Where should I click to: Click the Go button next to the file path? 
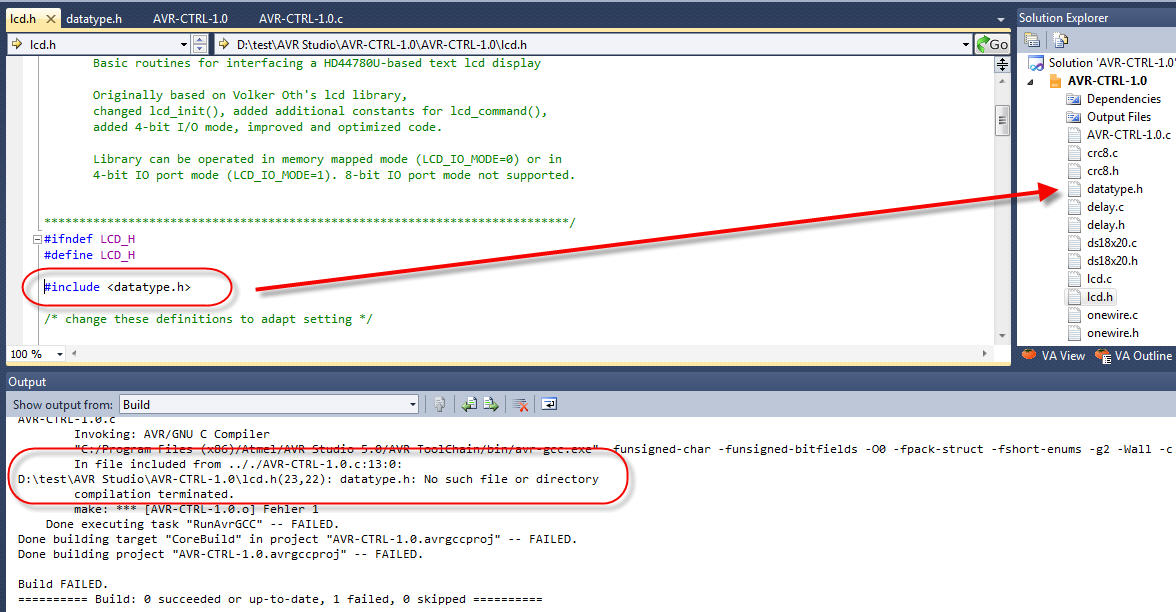point(991,43)
